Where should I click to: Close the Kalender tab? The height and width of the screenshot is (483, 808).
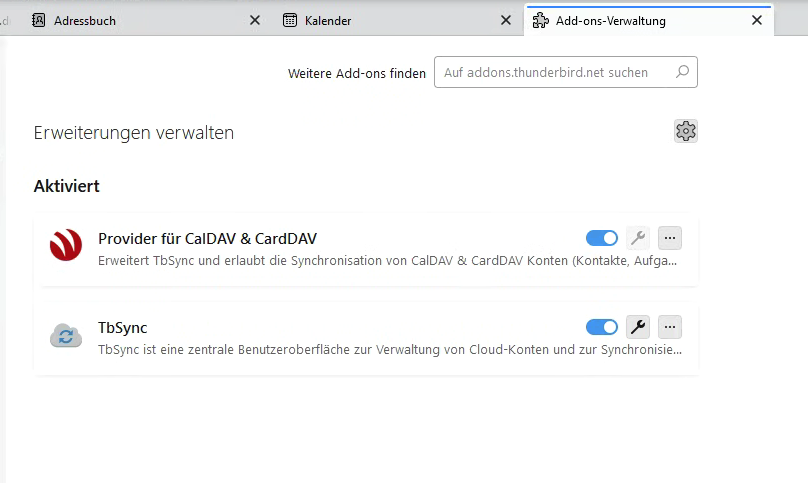tap(506, 20)
